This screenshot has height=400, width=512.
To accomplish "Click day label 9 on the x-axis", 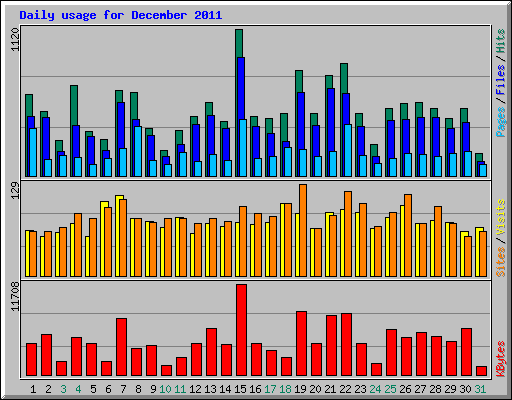I will 153,389.
